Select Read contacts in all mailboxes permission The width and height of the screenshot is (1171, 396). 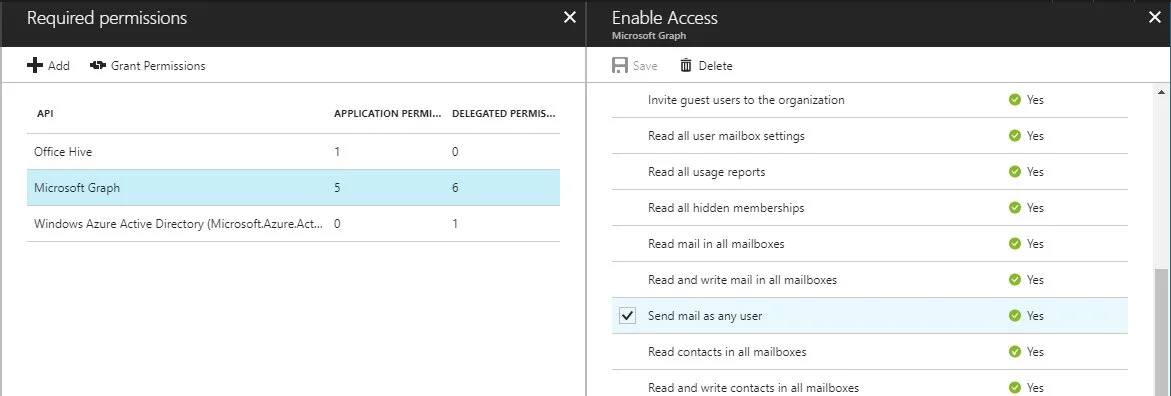(x=869, y=351)
